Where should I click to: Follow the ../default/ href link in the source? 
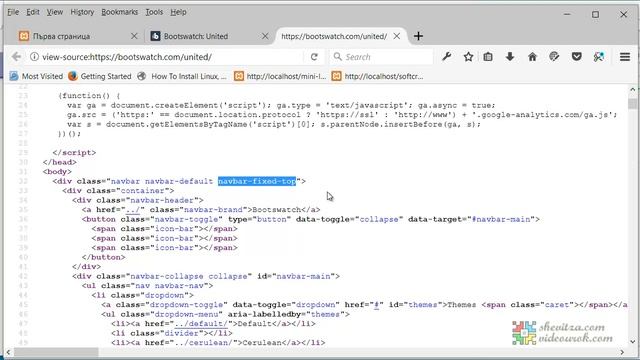click(200, 324)
